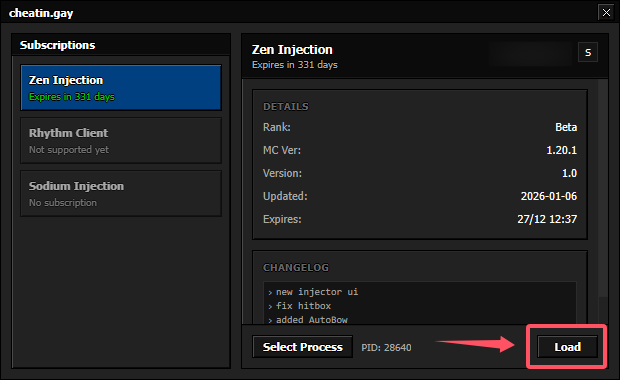The height and width of the screenshot is (380, 620).
Task: Click the Load button
Action: pos(567,347)
